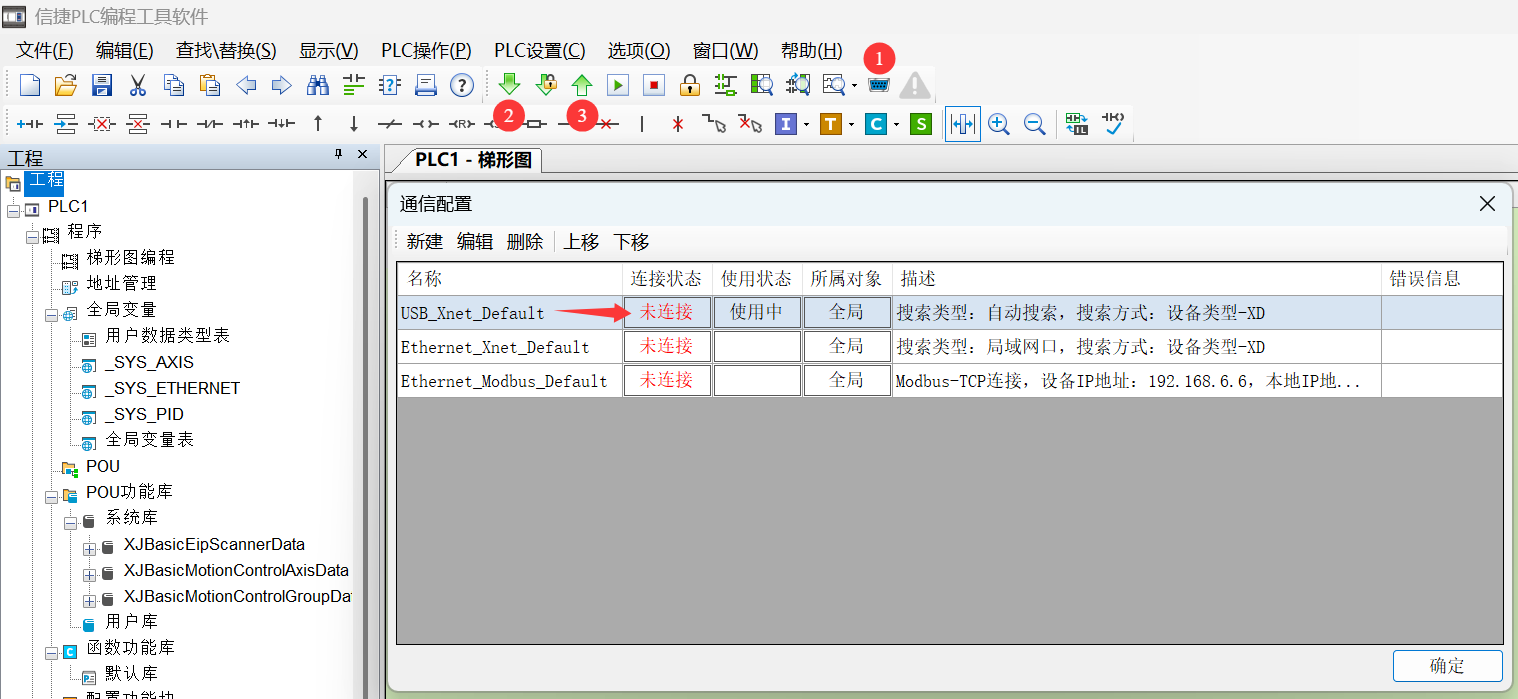Select 梯形图编程 in the project tree
The height and width of the screenshot is (699, 1518).
(130, 258)
